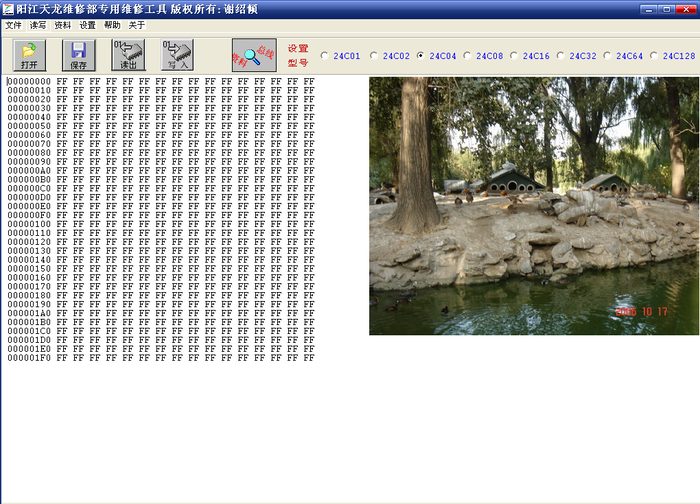Click the pond photo thumbnail
Screen dimensions: 700x504
click(534, 206)
